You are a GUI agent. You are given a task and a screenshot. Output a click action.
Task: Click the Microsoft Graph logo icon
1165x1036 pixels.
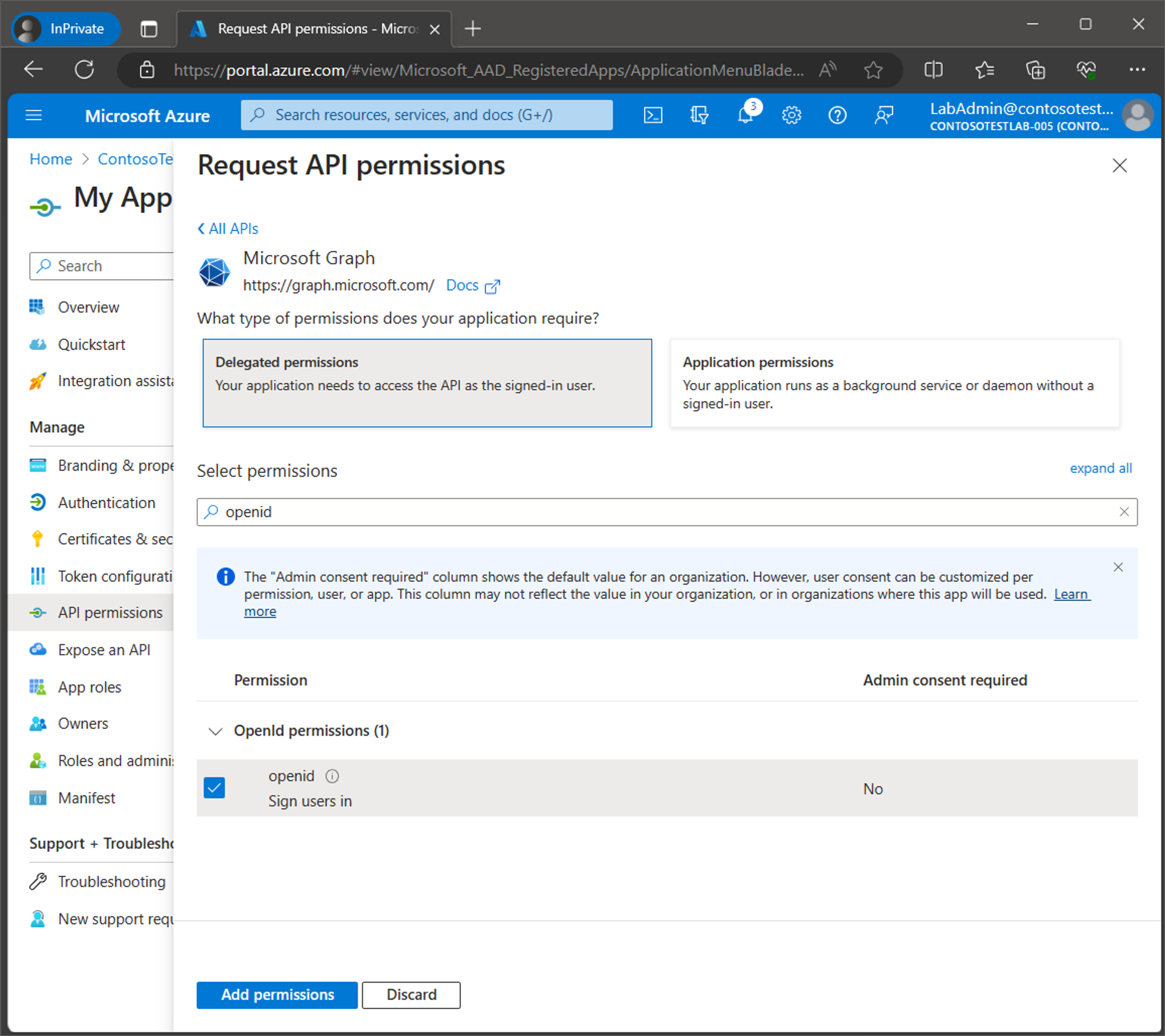pyautogui.click(x=214, y=272)
